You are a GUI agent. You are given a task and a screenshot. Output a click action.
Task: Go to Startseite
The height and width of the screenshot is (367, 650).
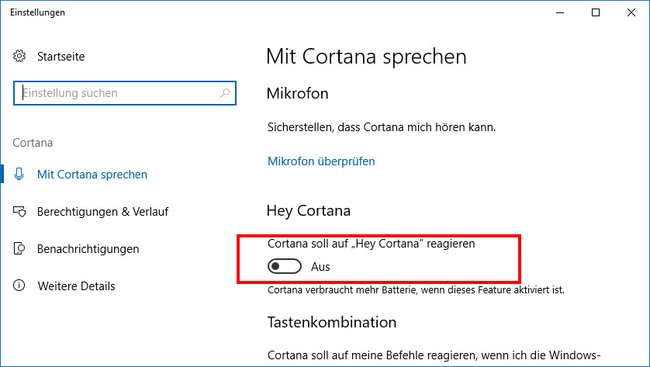(x=61, y=56)
